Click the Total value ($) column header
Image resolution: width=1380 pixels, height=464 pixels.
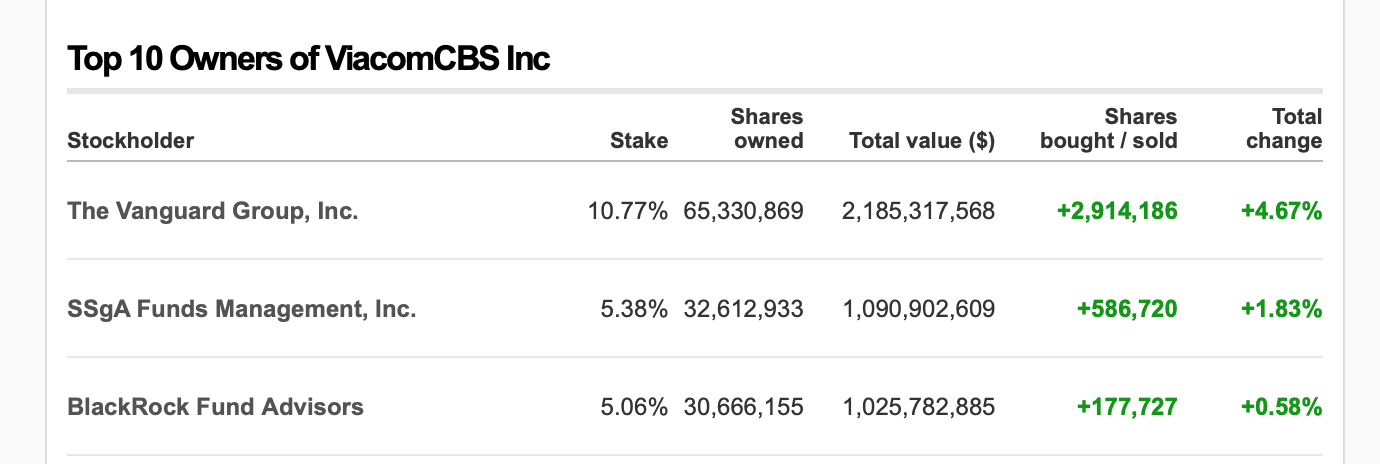(921, 141)
